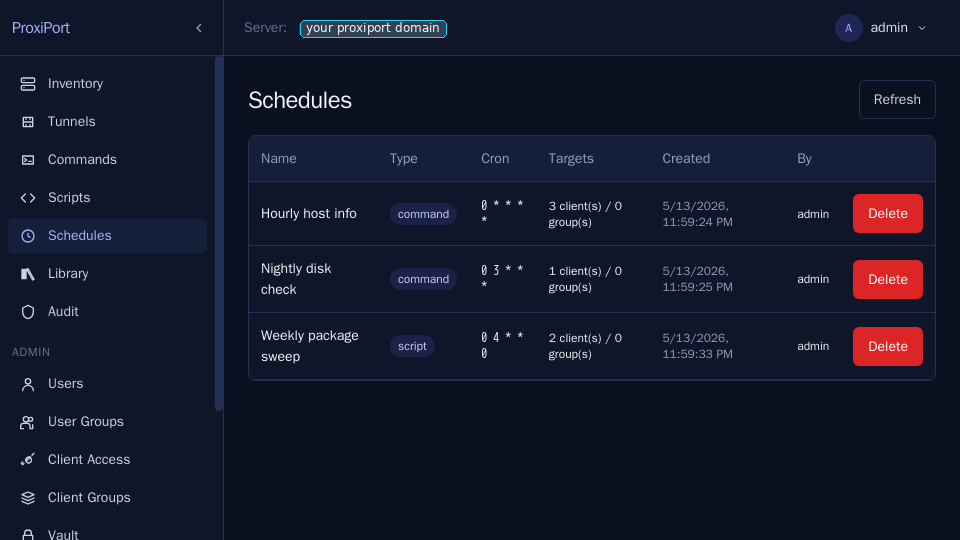Image resolution: width=960 pixels, height=540 pixels.
Task: Click the User Groups people icon
Action: tap(28, 422)
